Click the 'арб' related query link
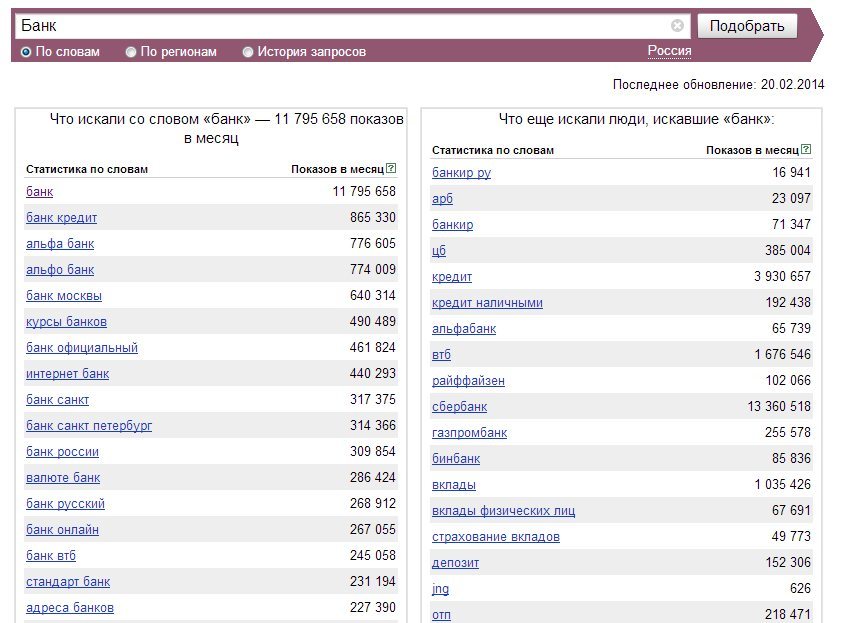Image resolution: width=859 pixels, height=623 pixels. pyautogui.click(x=442, y=199)
